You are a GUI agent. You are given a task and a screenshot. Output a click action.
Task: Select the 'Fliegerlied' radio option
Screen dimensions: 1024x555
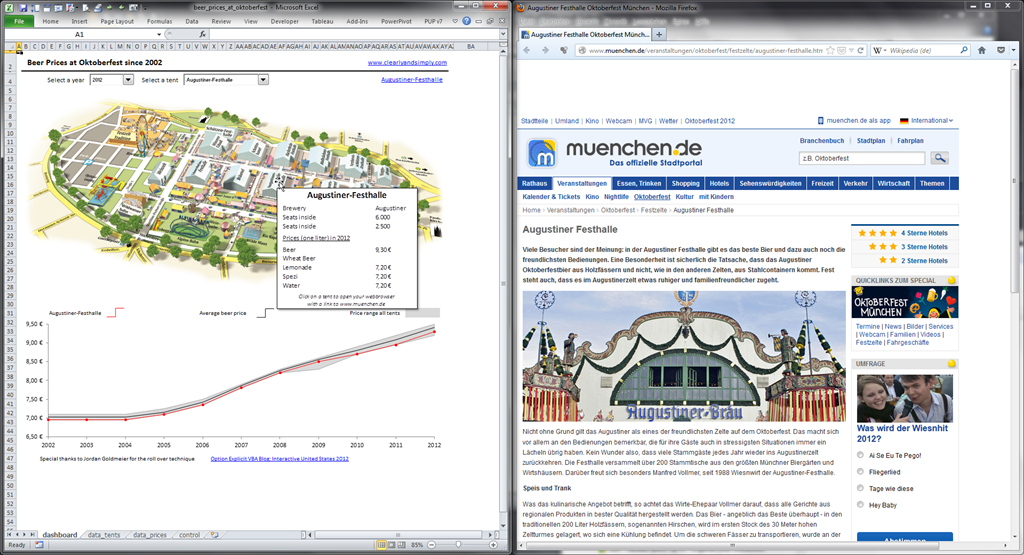860,471
